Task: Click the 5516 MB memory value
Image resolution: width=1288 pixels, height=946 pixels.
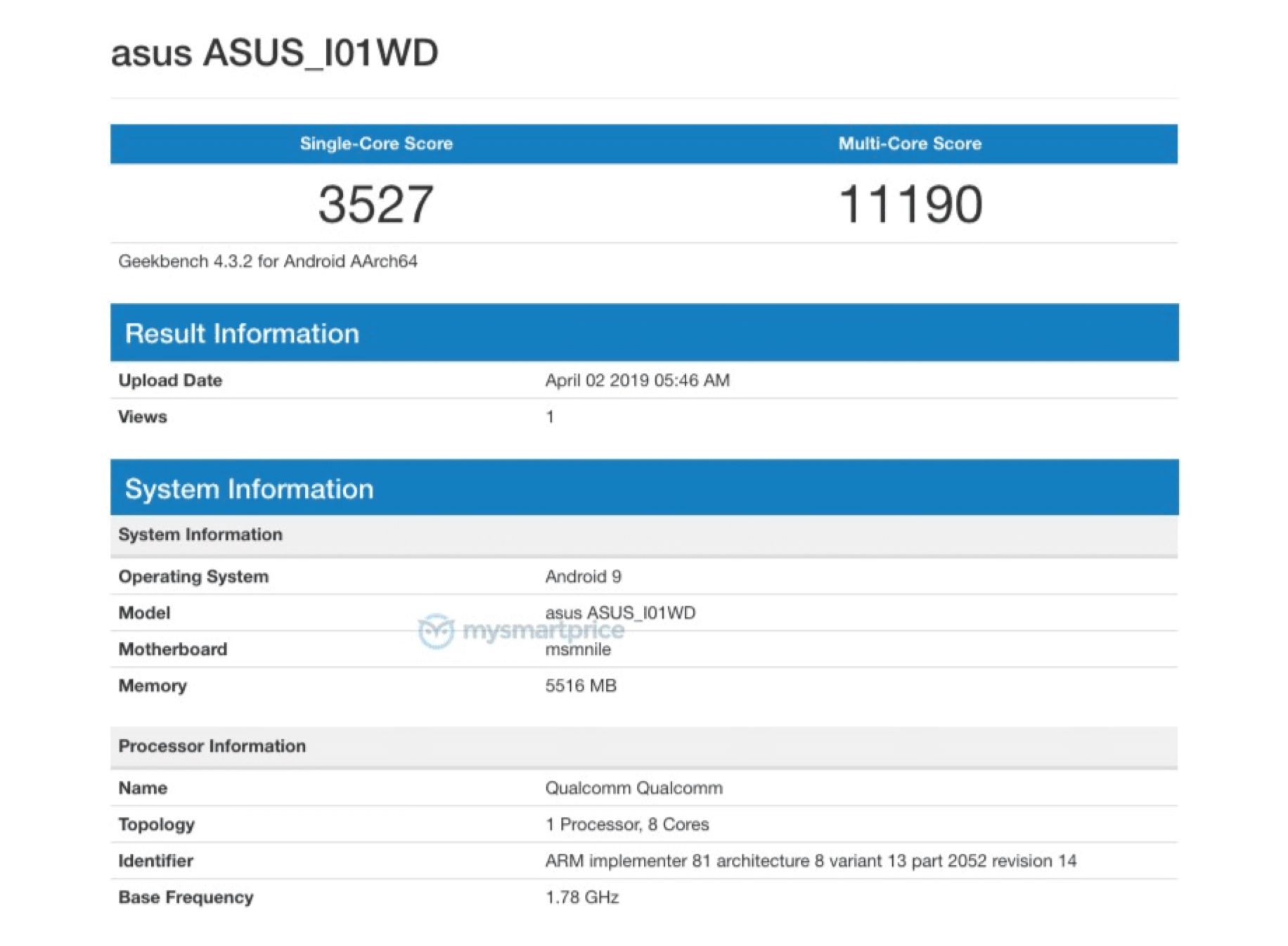Action: click(581, 686)
